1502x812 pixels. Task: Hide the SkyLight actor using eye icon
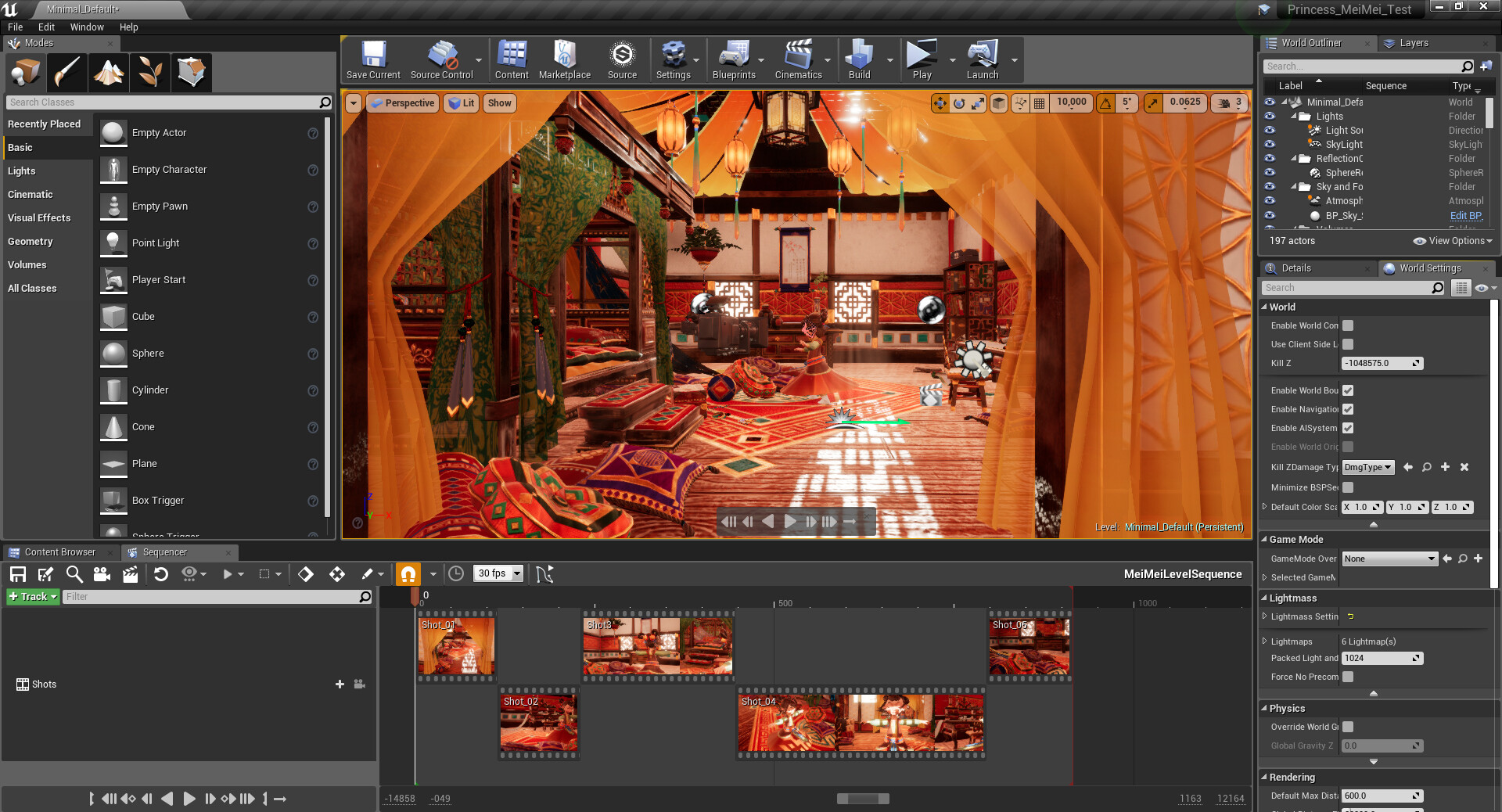pos(1270,145)
